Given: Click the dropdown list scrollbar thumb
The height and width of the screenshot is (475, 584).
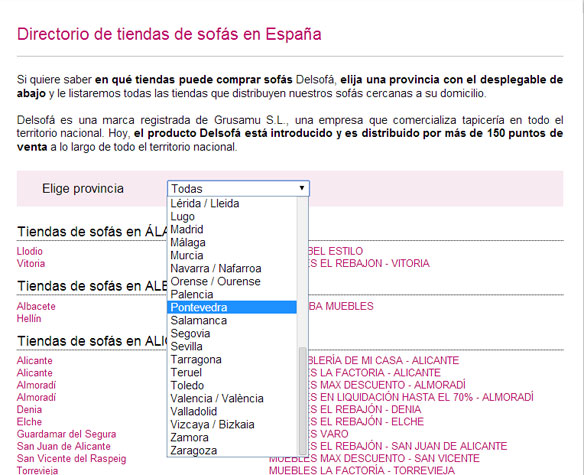Looking at the screenshot, I should (x=303, y=400).
